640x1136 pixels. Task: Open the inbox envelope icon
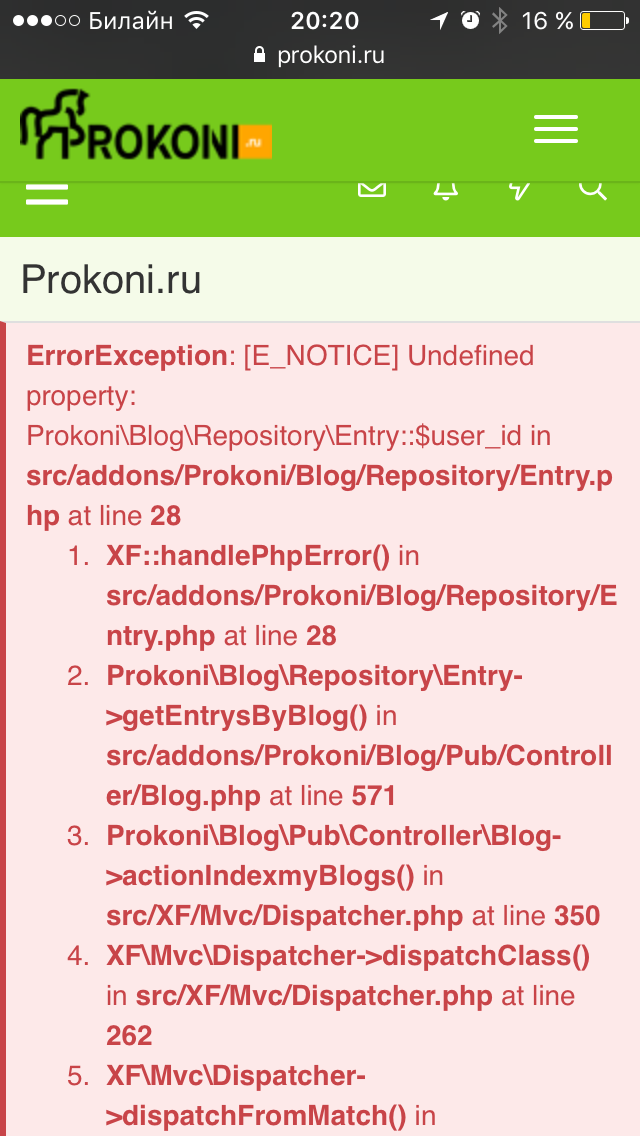372,190
